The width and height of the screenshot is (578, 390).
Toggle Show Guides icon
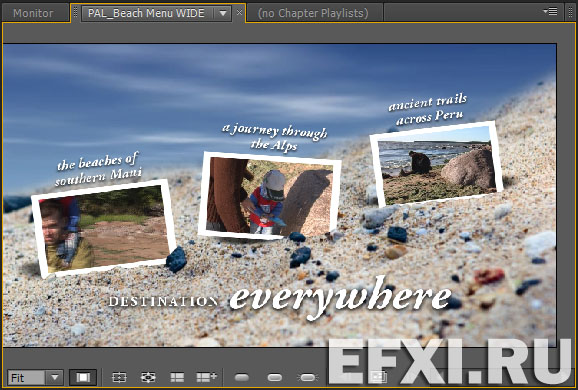(177, 377)
